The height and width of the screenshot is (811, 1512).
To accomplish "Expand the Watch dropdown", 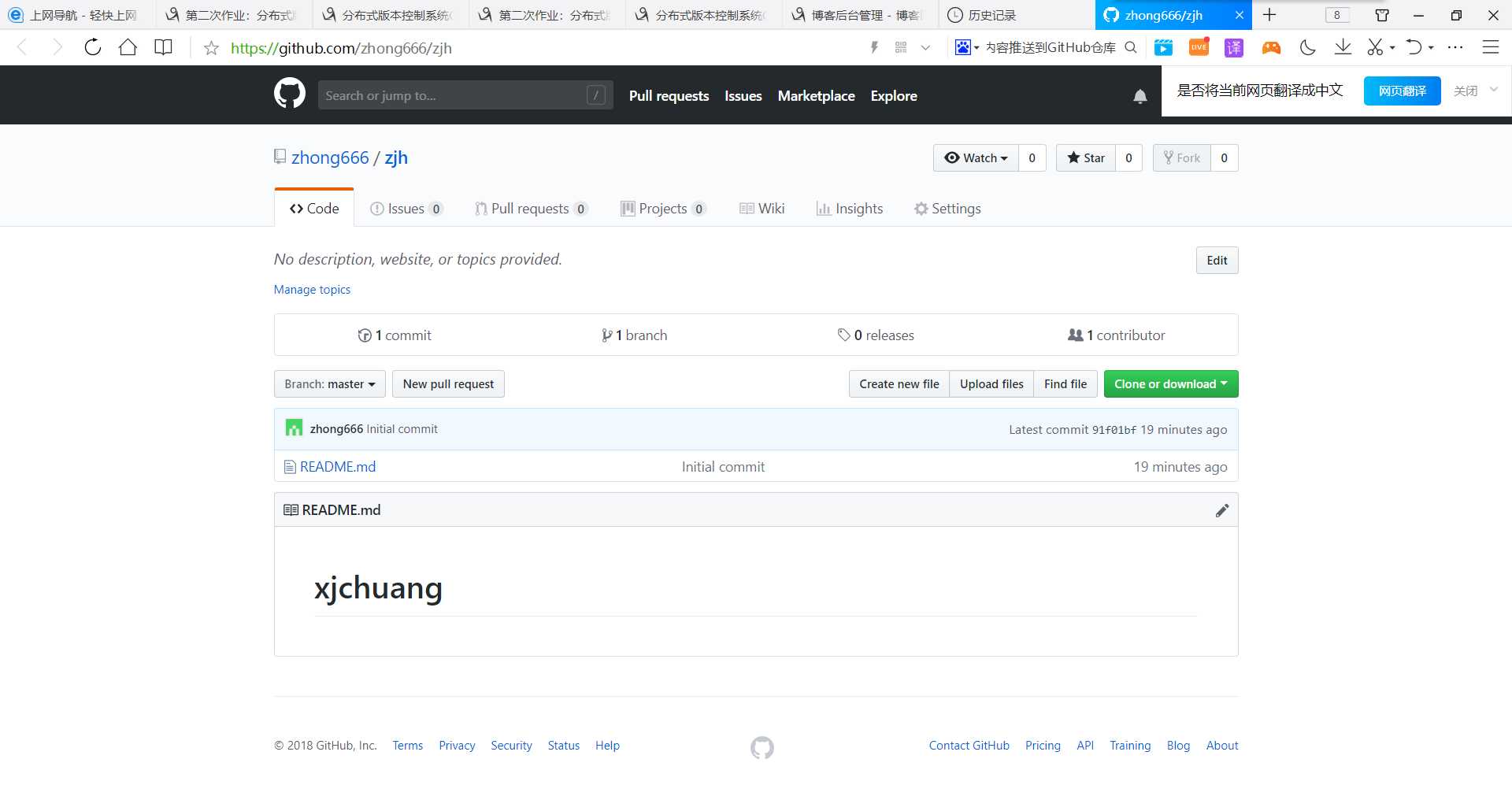I will click(976, 157).
